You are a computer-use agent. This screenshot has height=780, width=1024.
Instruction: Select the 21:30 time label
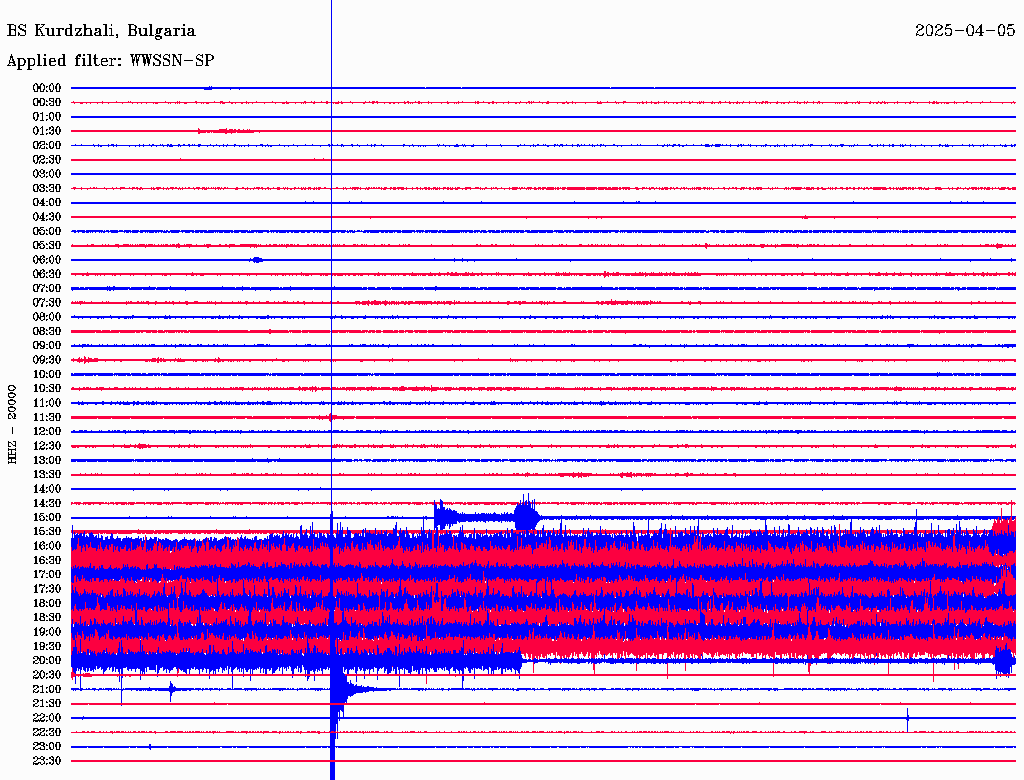[x=47, y=704]
